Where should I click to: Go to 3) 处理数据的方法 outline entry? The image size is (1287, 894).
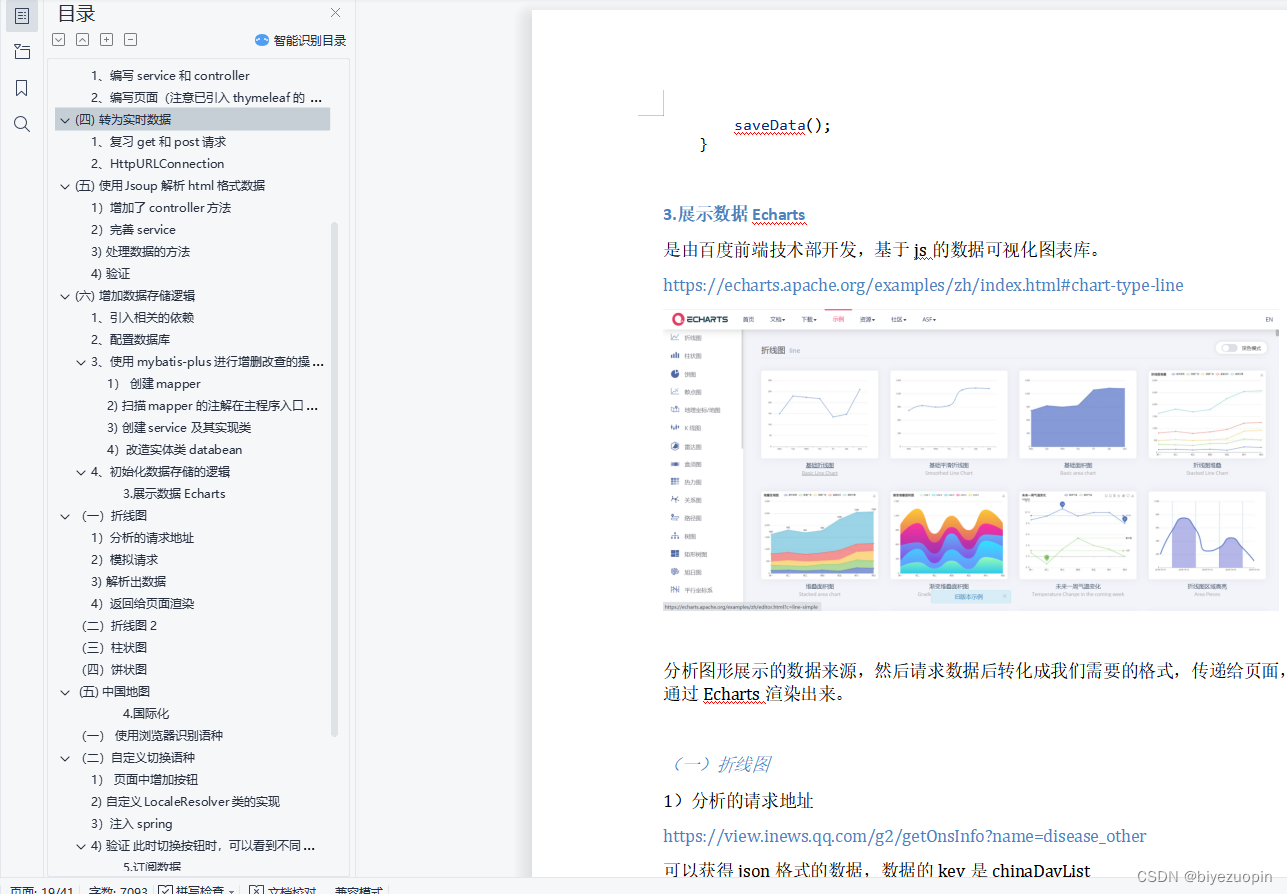[x=140, y=252]
